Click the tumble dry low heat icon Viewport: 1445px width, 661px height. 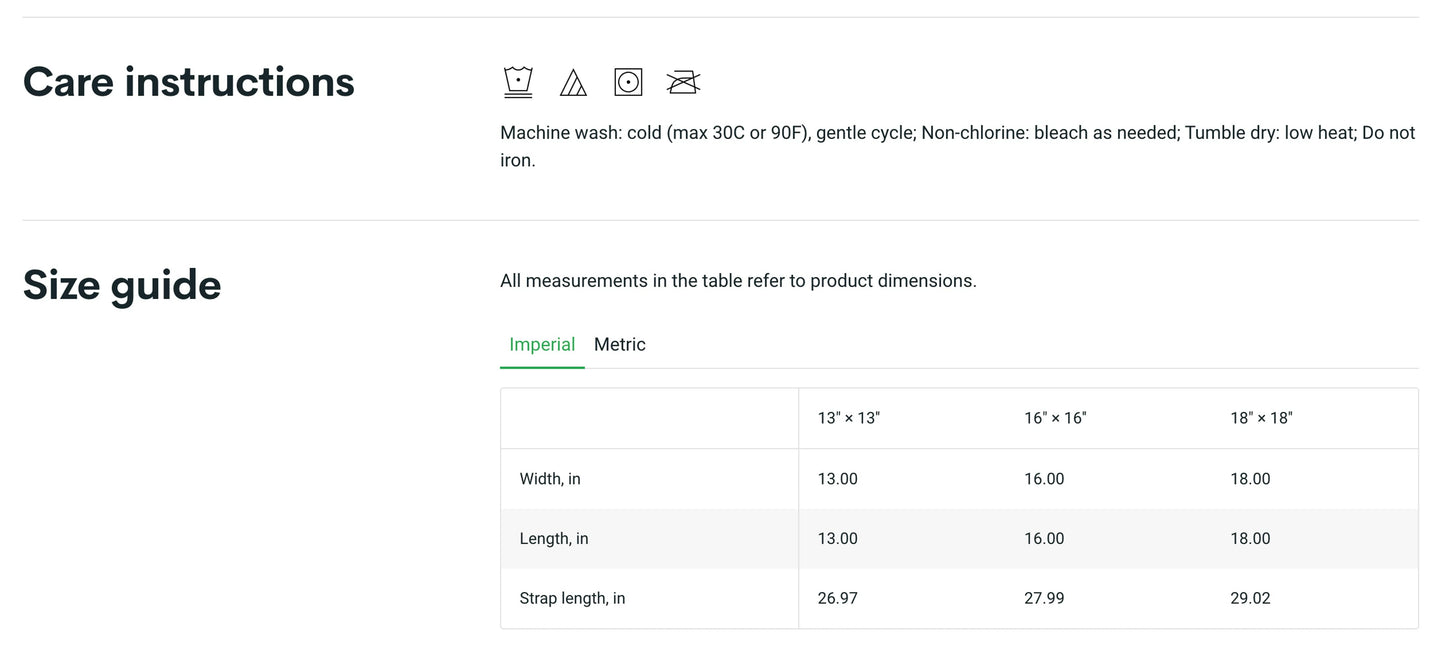click(628, 82)
